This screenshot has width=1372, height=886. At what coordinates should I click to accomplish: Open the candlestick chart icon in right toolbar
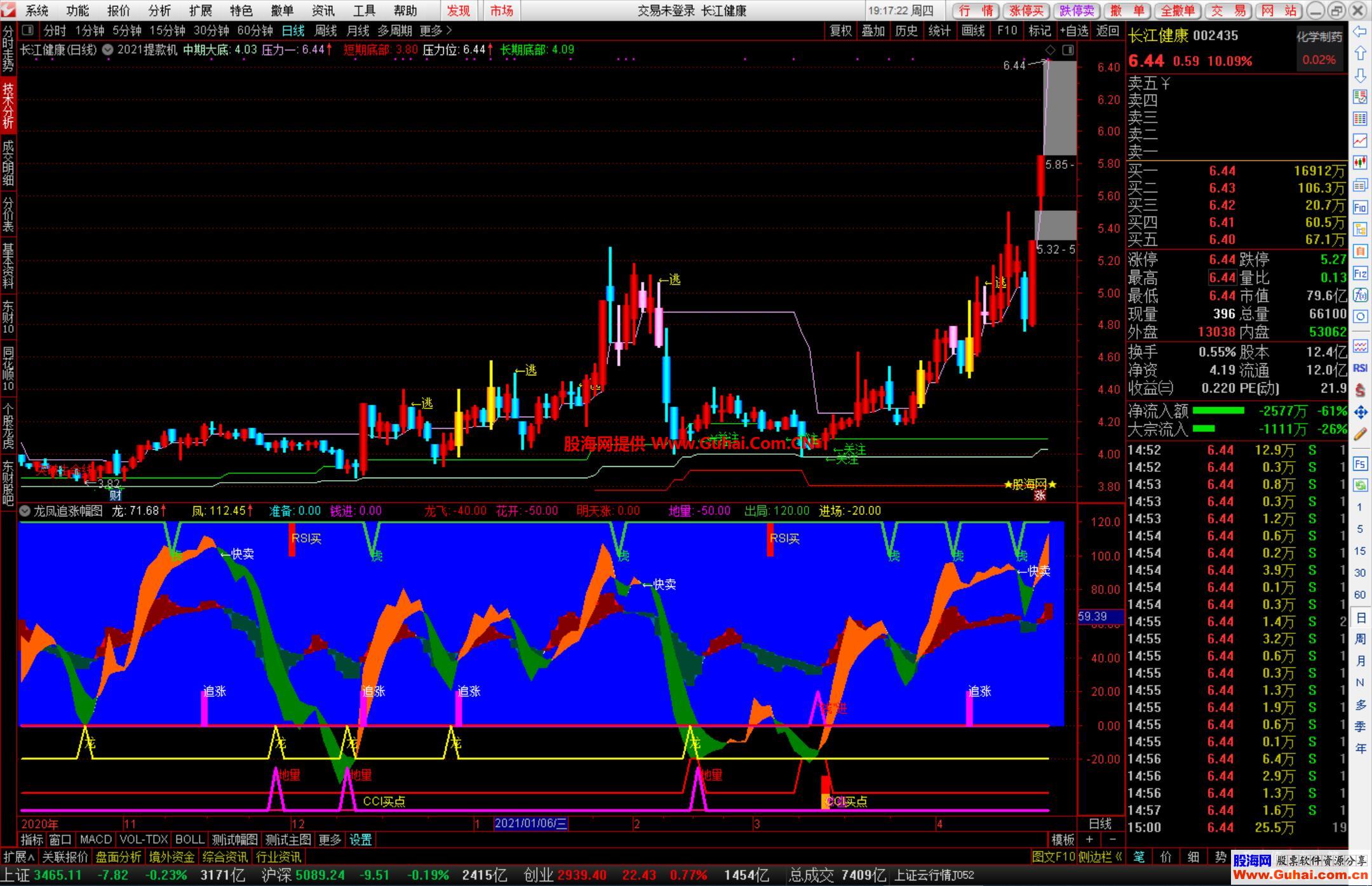point(1360,163)
